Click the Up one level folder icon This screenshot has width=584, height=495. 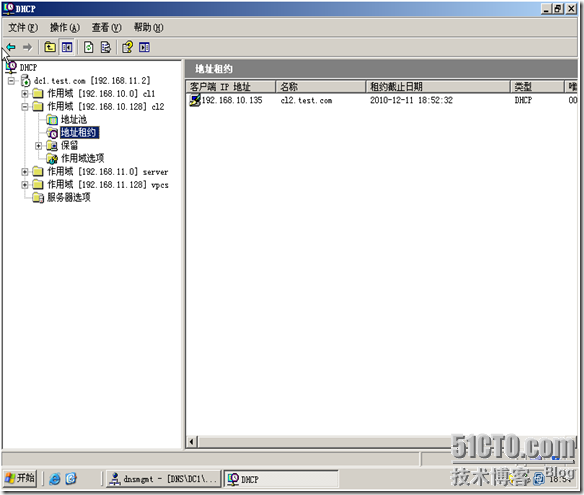(50, 47)
